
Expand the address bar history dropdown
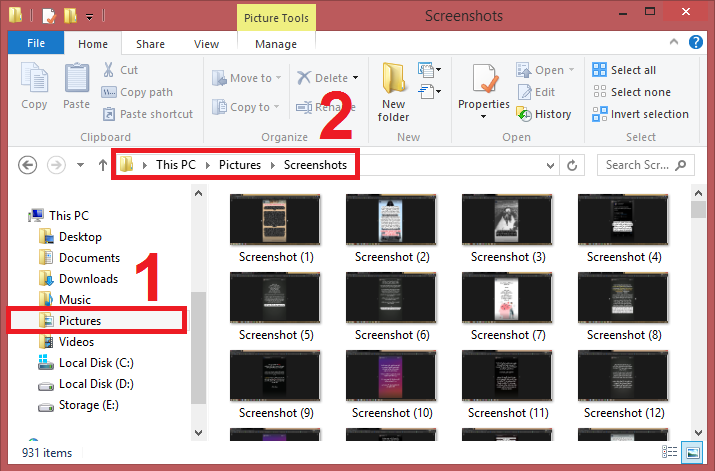pyautogui.click(x=550, y=165)
